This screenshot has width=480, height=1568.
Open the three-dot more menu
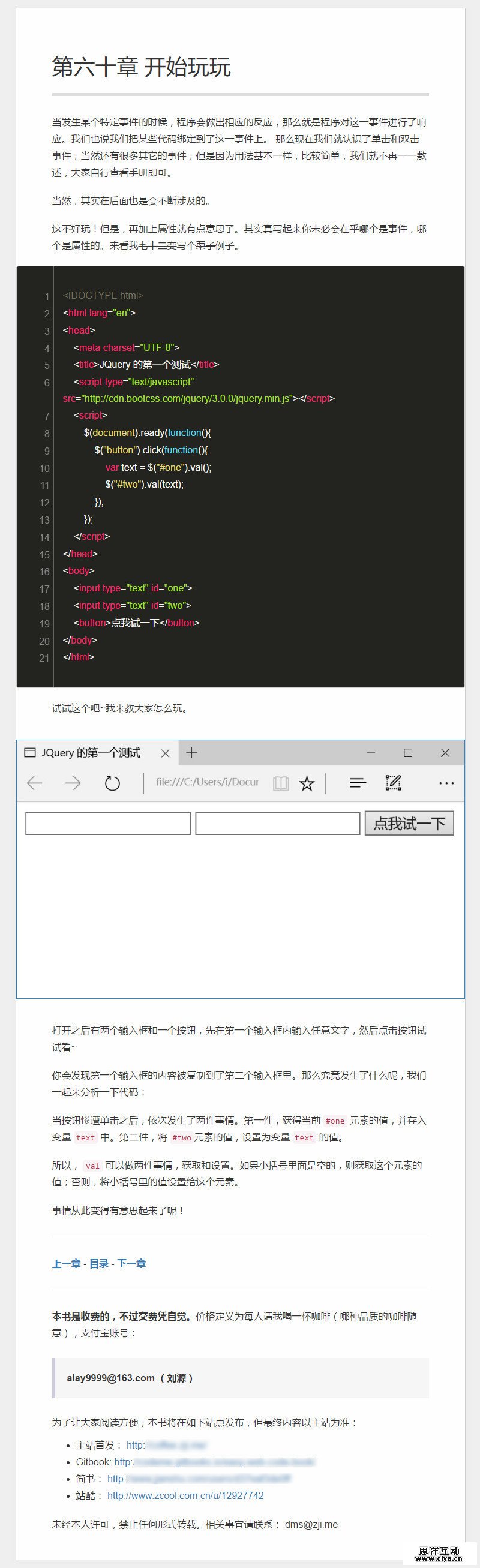(x=446, y=783)
